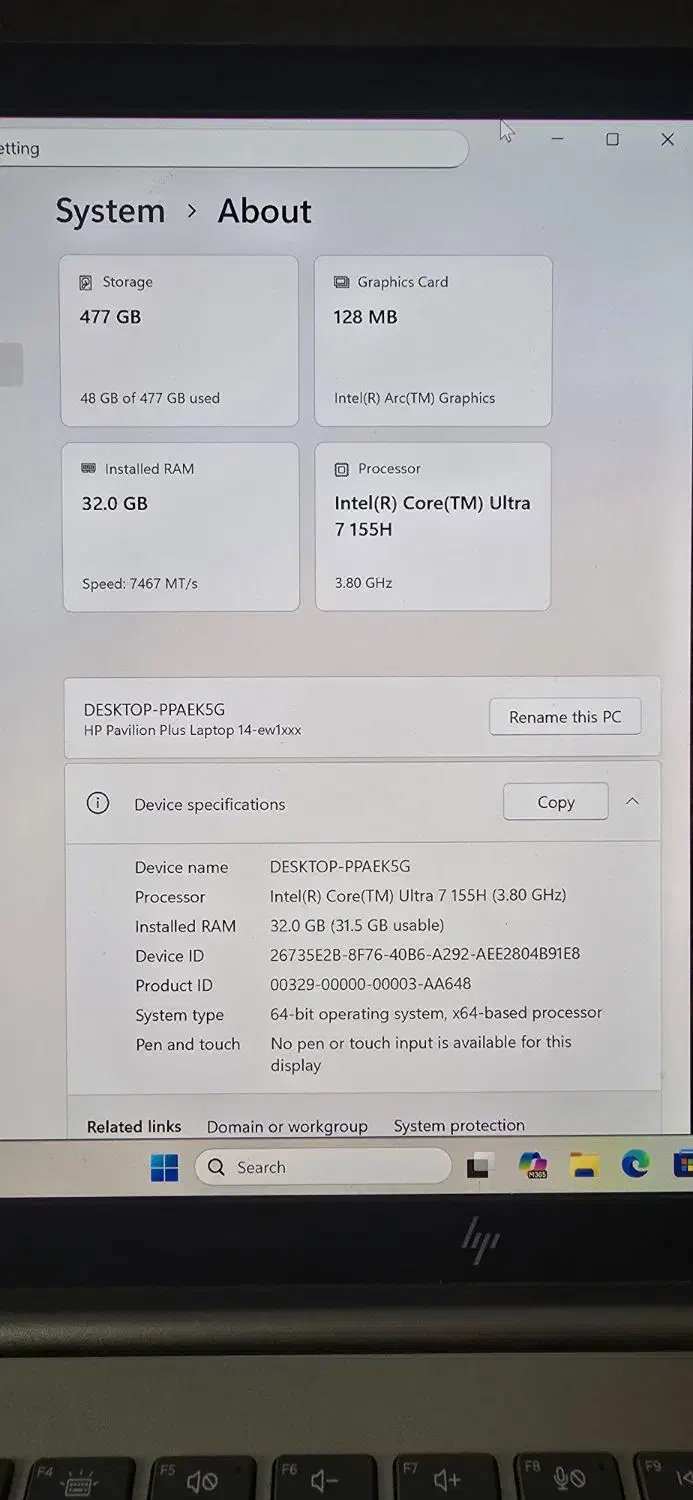The width and height of the screenshot is (693, 1500).
Task: Minimize the Settings window
Action: pyautogui.click(x=557, y=139)
